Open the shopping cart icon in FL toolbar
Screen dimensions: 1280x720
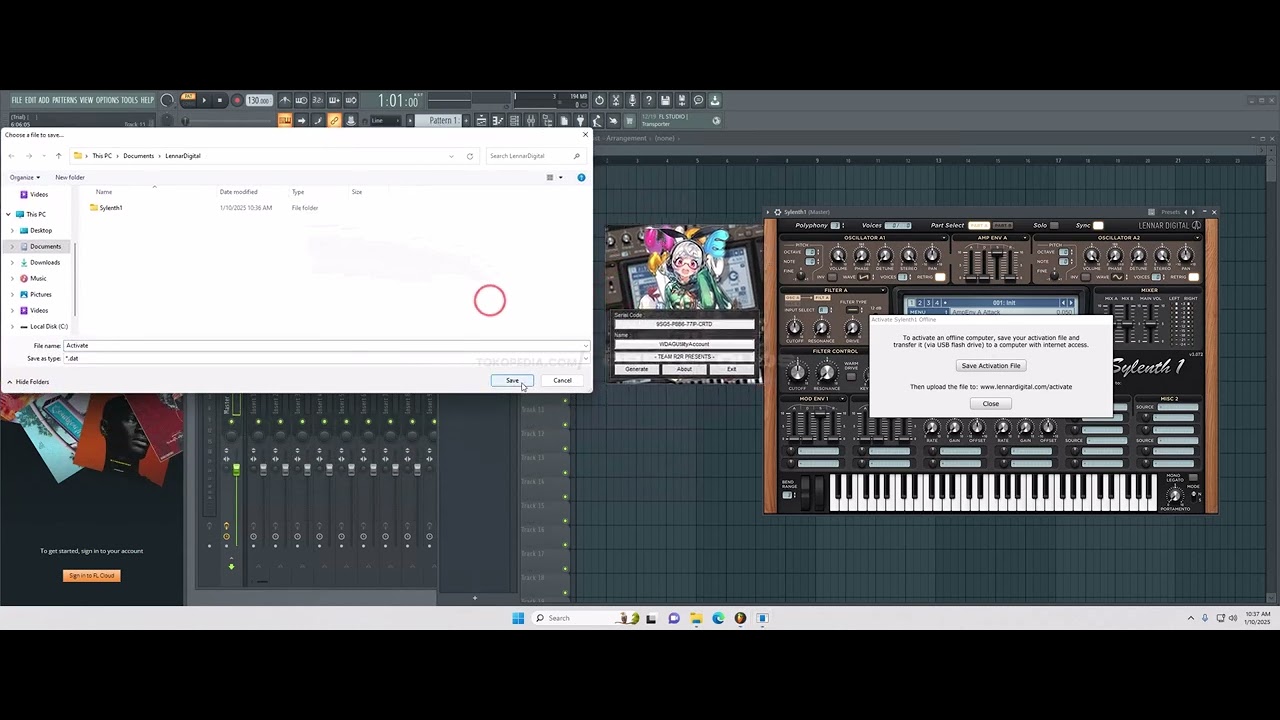(x=628, y=120)
